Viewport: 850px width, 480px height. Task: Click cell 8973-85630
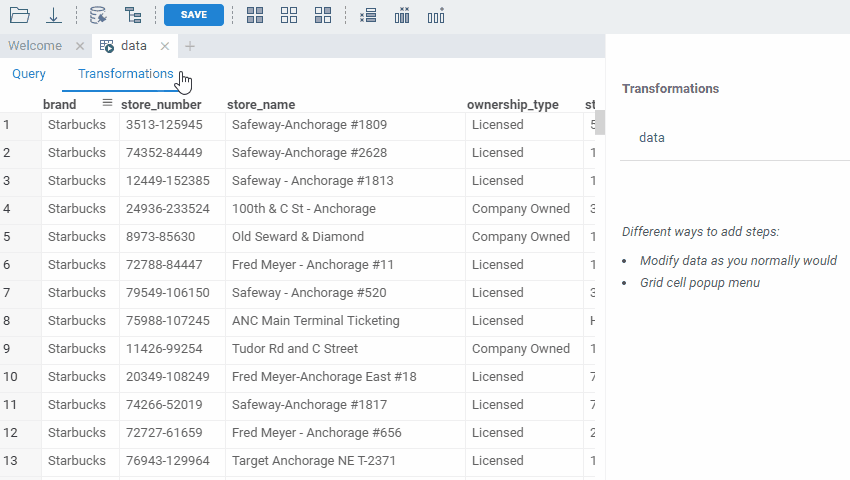[x=172, y=237]
